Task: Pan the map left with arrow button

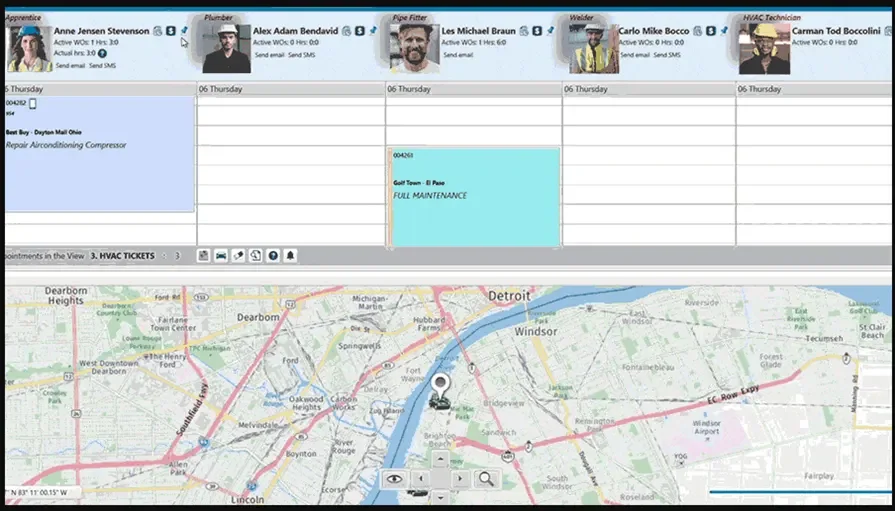Action: (x=421, y=478)
